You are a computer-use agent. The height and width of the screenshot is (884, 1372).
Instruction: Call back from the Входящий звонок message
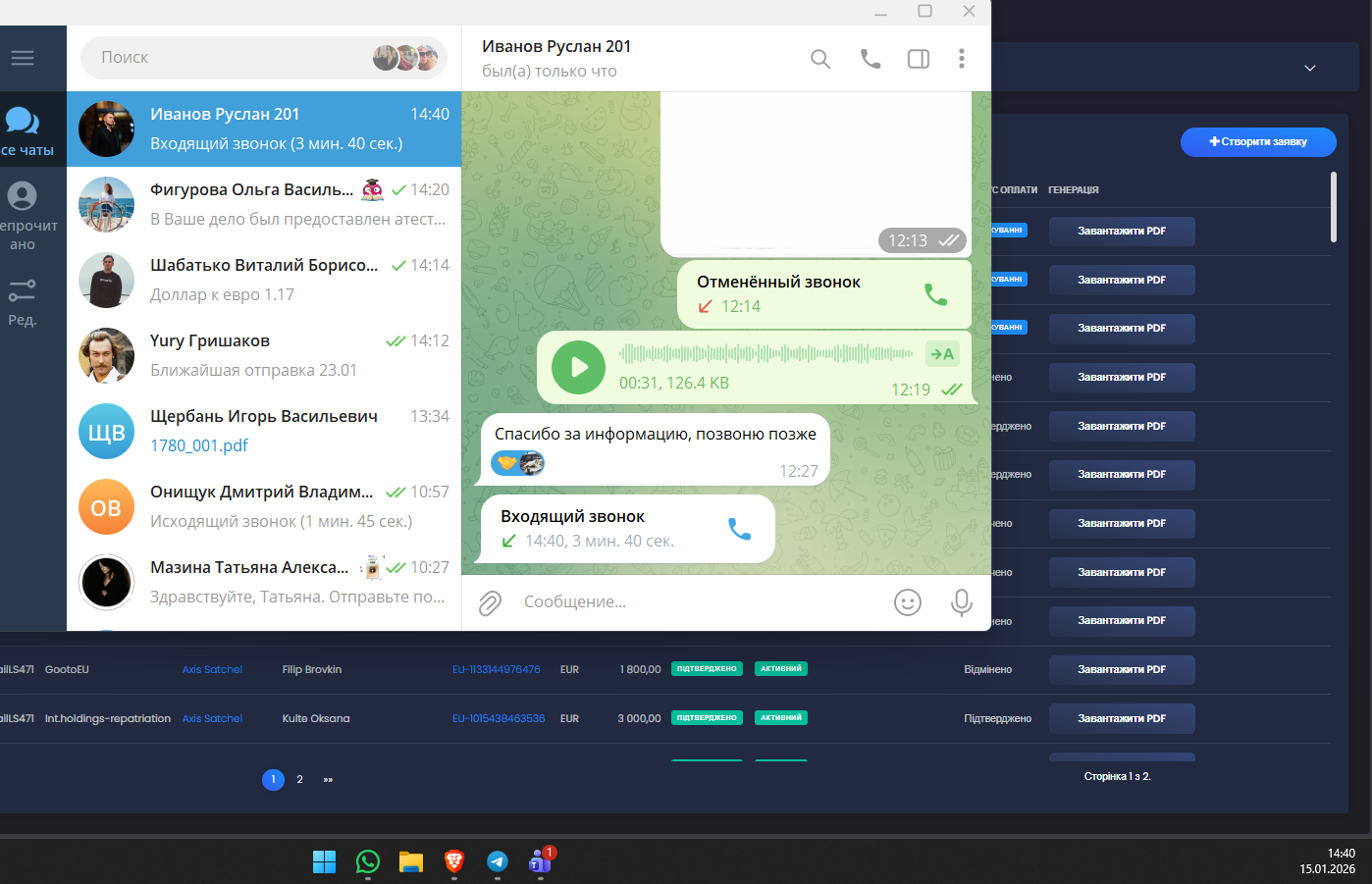739,529
